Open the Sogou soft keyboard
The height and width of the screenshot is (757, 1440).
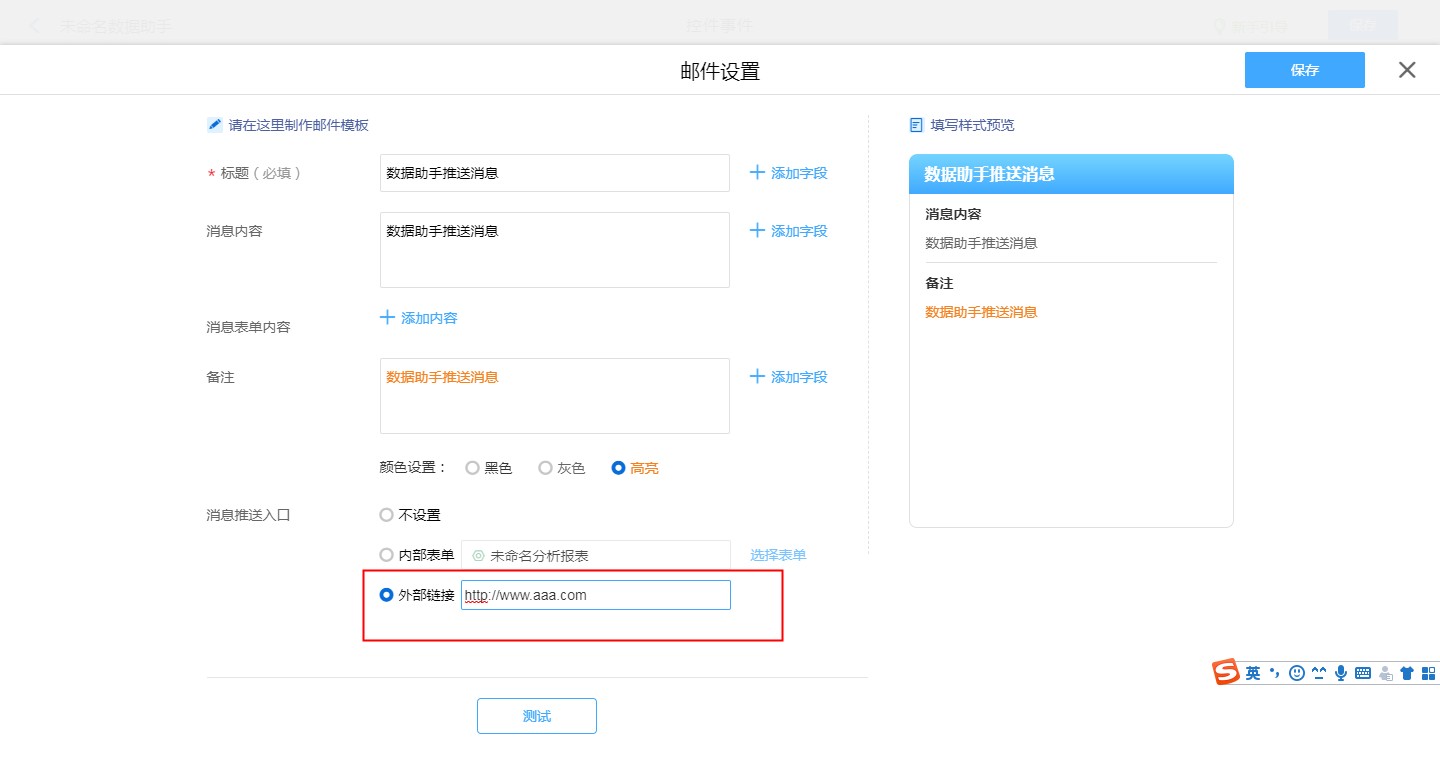[1362, 673]
